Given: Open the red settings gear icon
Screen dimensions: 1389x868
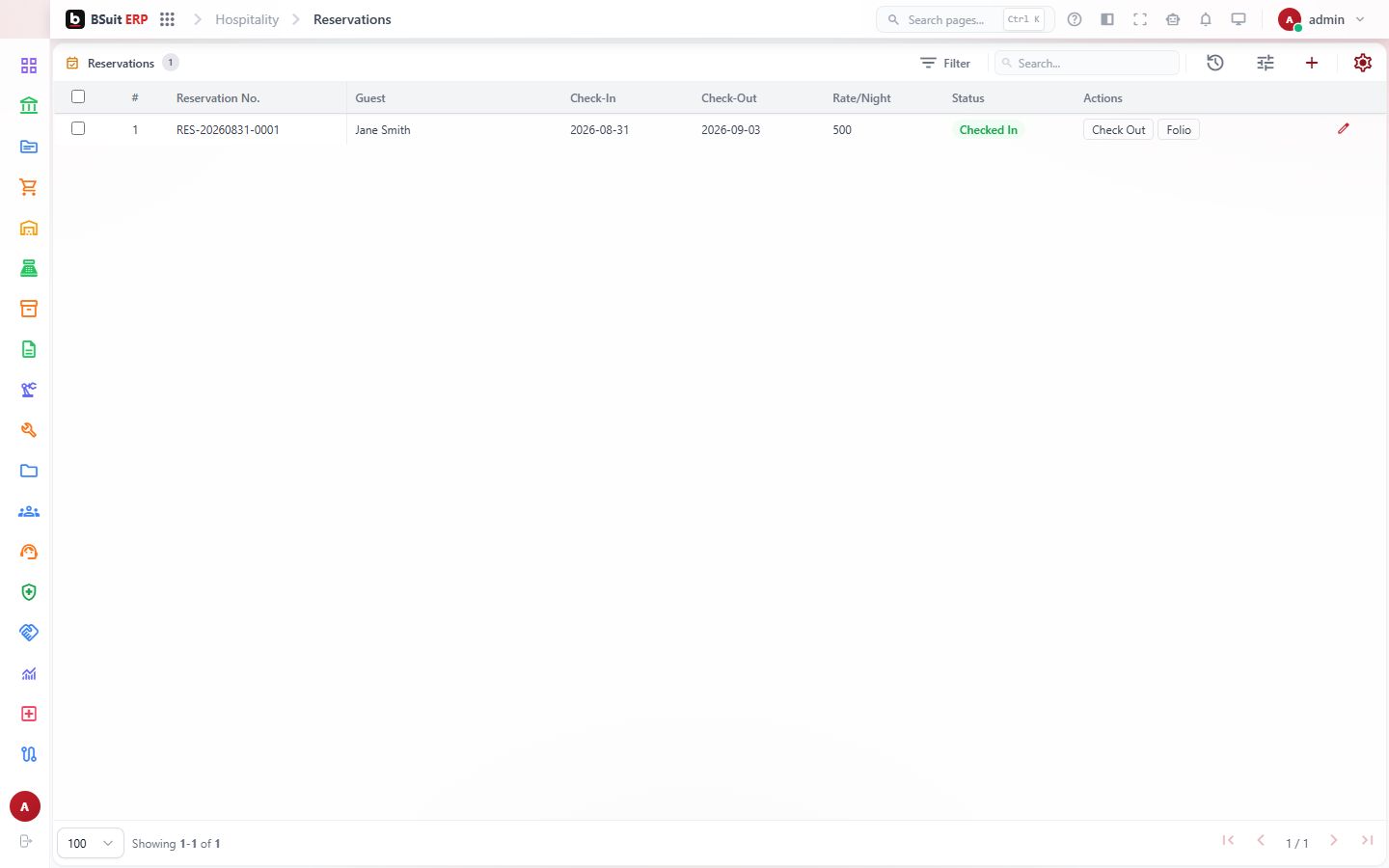Looking at the screenshot, I should point(1363,63).
